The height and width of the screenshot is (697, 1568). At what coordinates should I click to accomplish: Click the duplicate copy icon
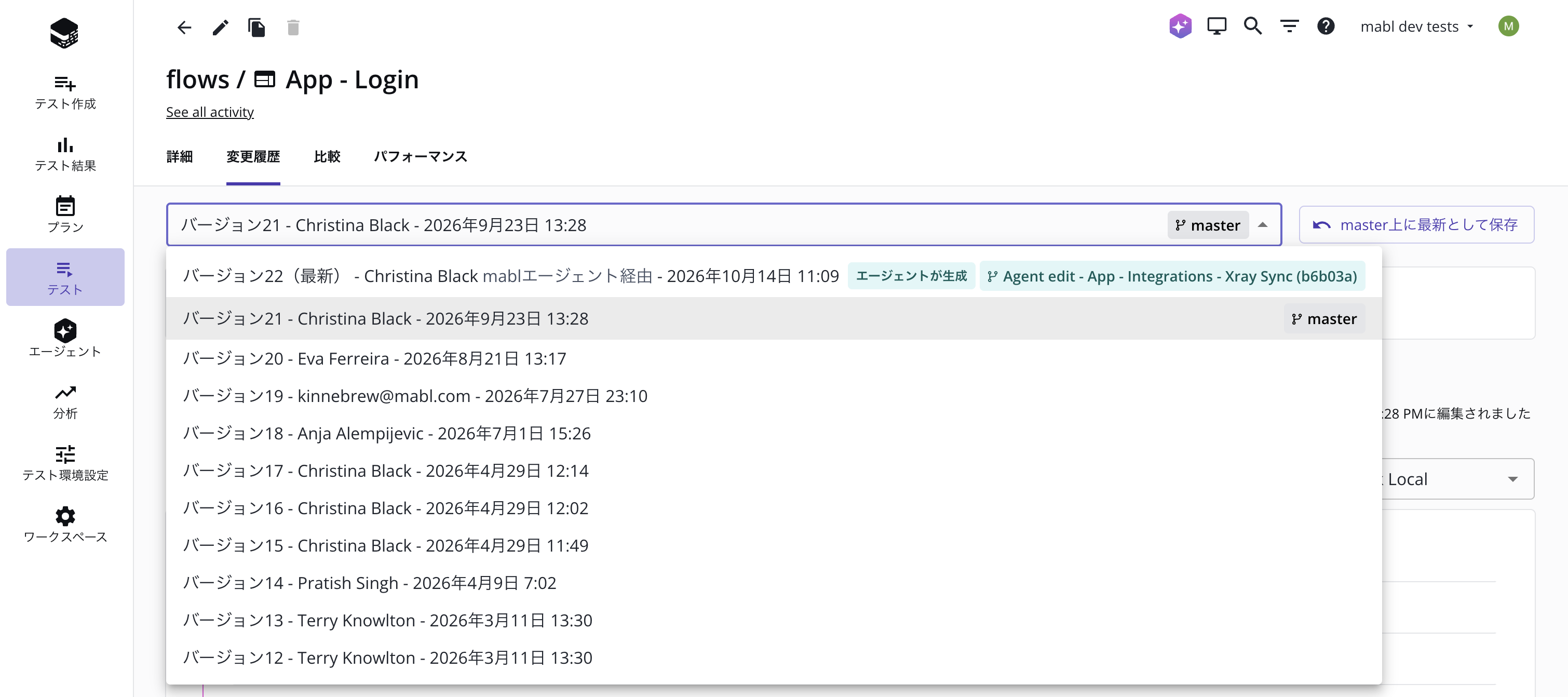(x=257, y=28)
